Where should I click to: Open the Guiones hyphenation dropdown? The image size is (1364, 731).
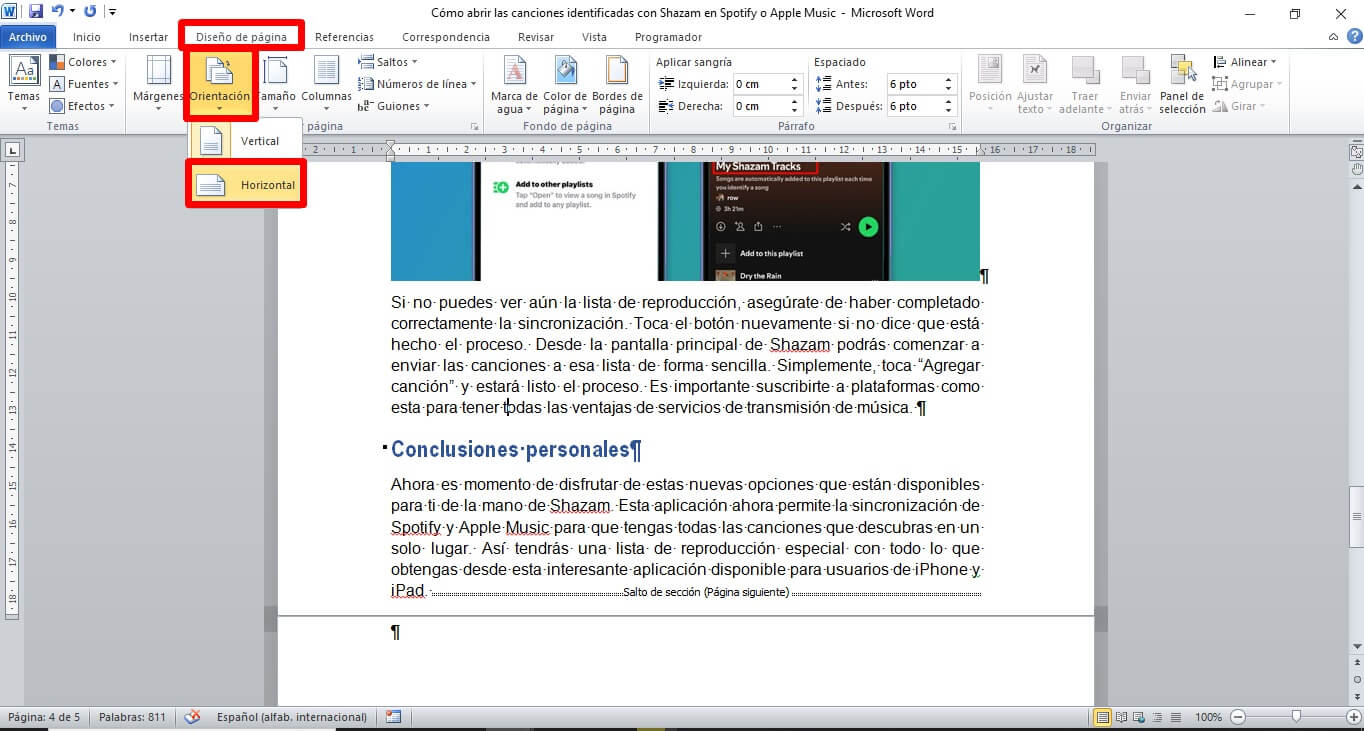click(393, 106)
